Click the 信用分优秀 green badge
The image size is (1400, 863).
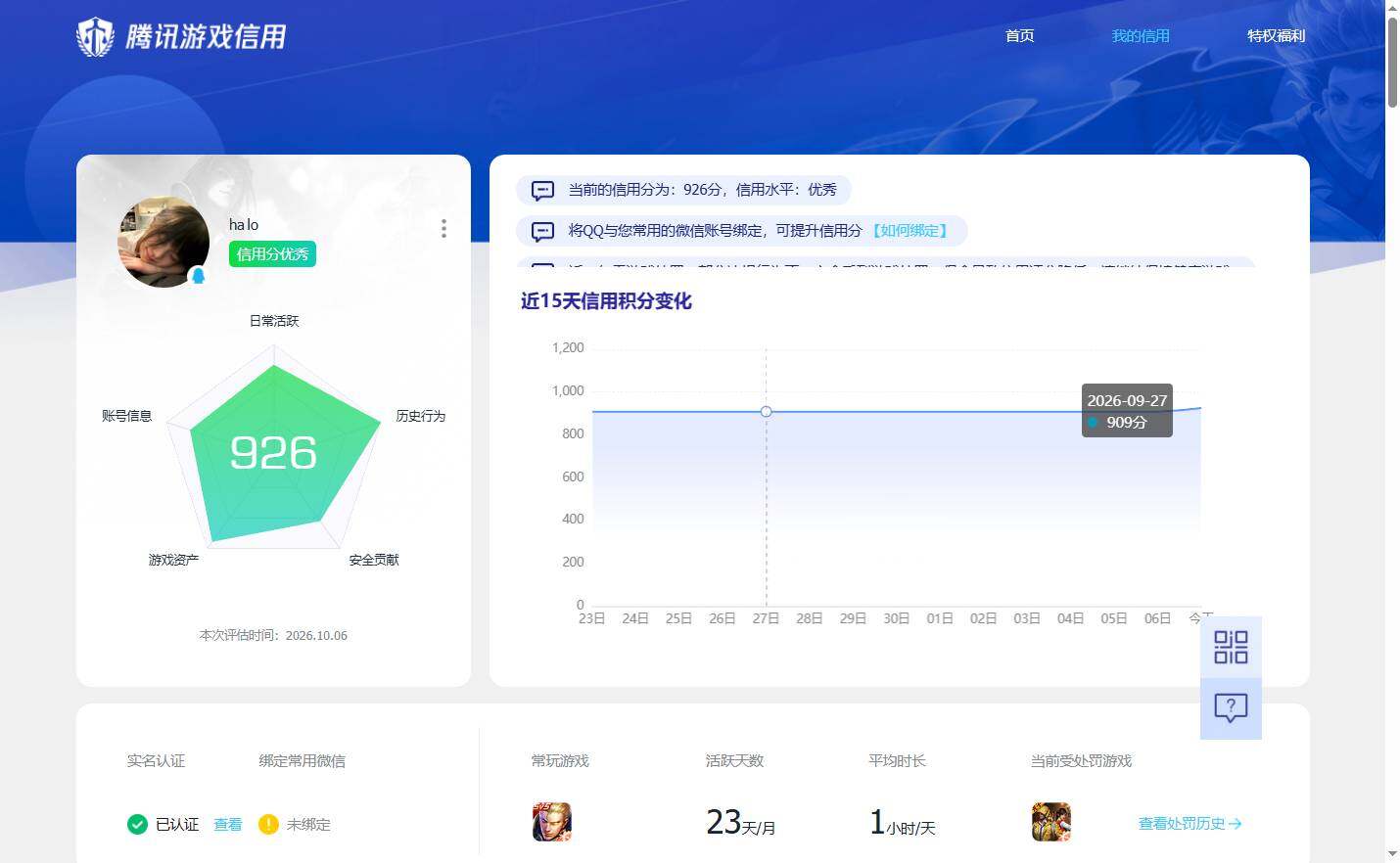[272, 254]
